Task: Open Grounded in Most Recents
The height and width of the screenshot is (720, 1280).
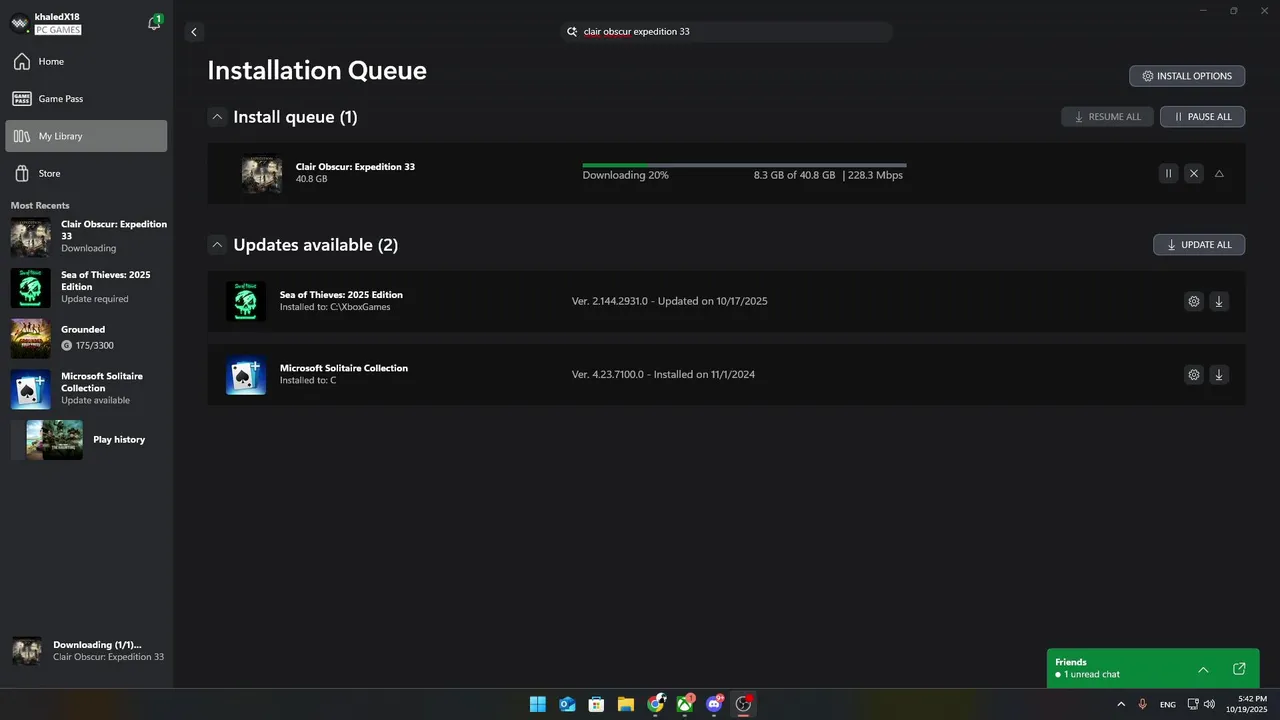Action: coord(88,338)
